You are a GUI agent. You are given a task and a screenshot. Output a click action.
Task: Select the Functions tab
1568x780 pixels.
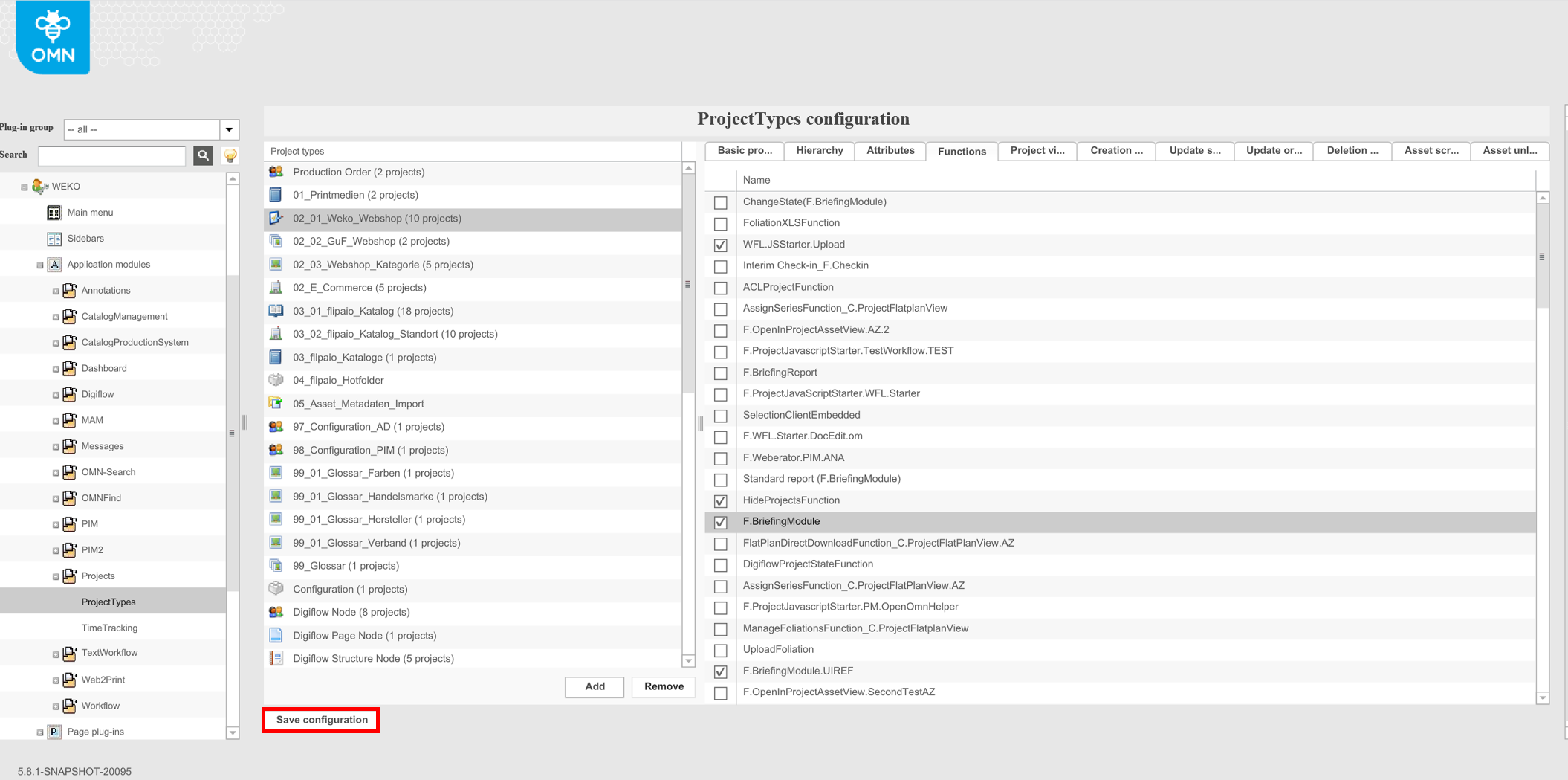click(962, 152)
